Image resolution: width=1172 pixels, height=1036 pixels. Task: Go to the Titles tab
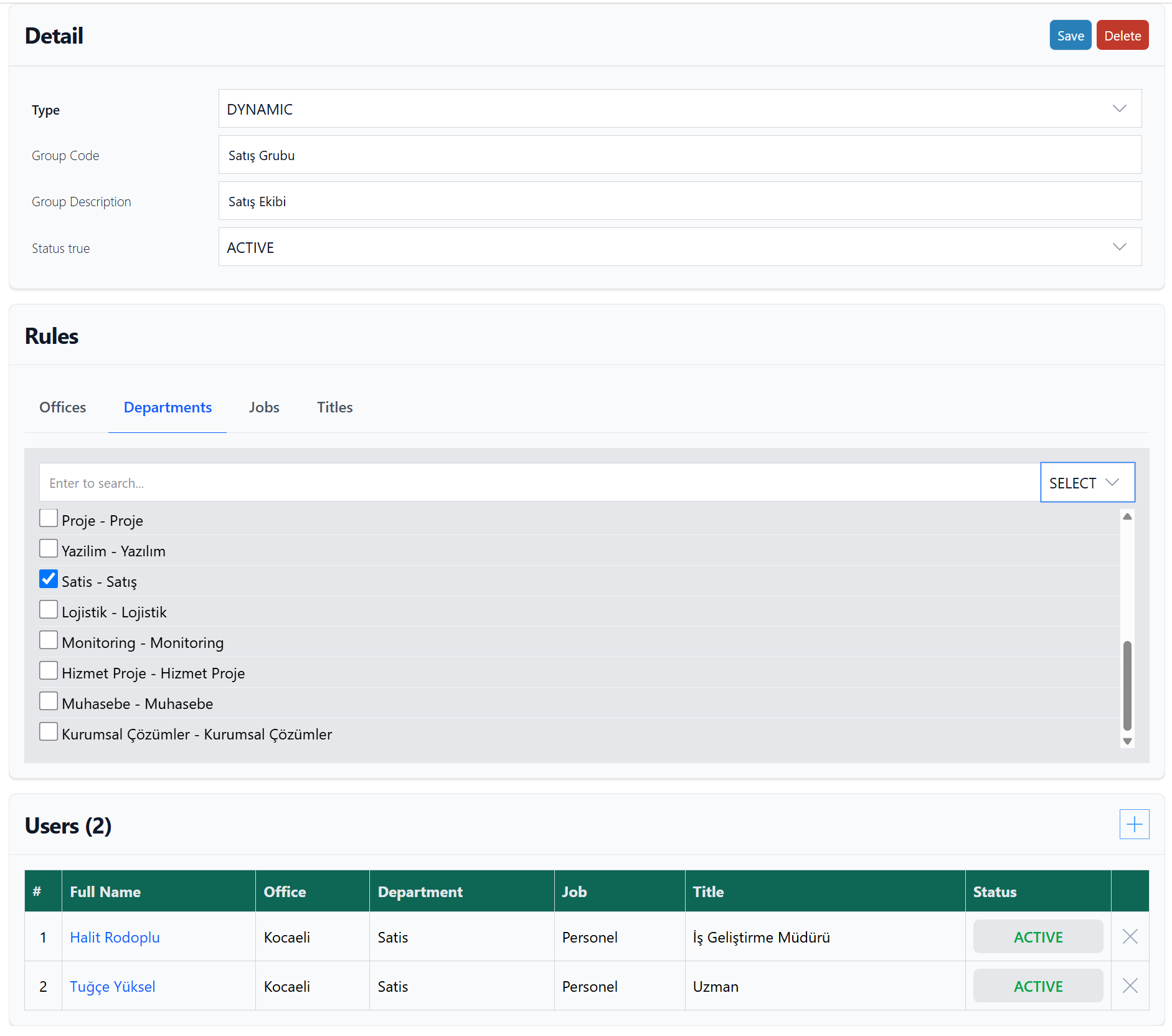[x=334, y=407]
